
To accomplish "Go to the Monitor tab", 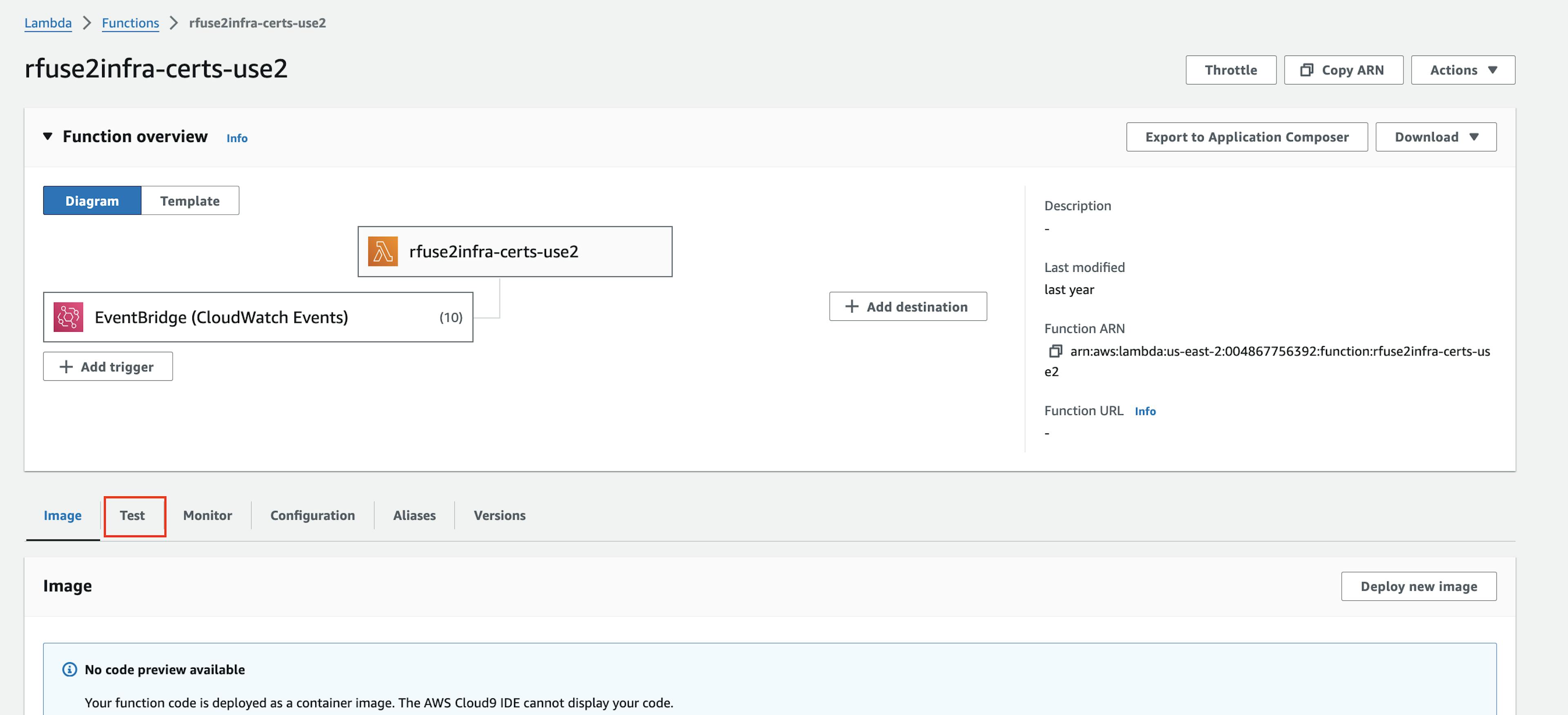I will pyautogui.click(x=207, y=515).
